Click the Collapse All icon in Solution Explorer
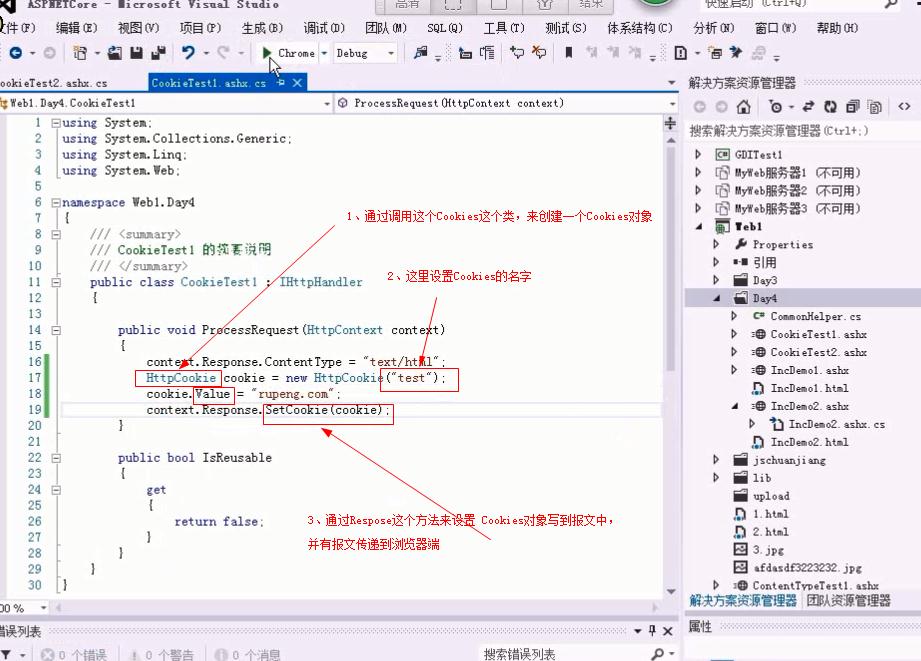This screenshot has height=661, width=921. pyautogui.click(x=853, y=107)
